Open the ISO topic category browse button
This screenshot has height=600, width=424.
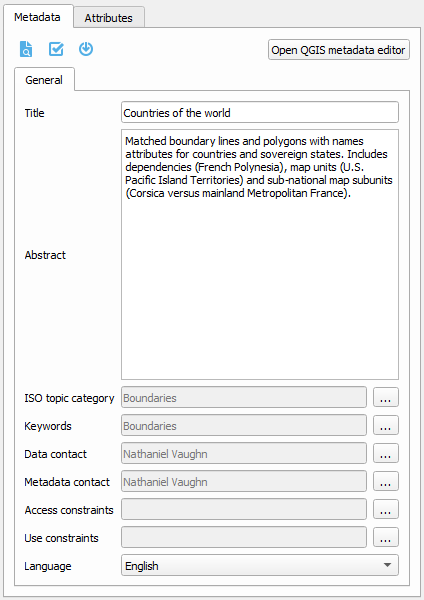pyautogui.click(x=386, y=398)
